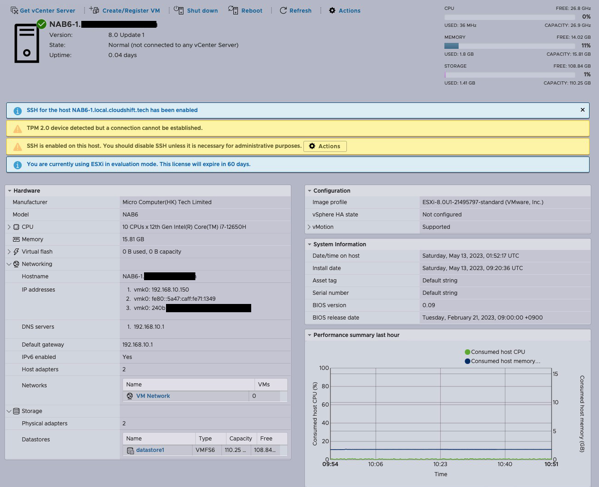599x487 pixels.
Task: Sort Networks table by VMs column
Action: pos(270,384)
